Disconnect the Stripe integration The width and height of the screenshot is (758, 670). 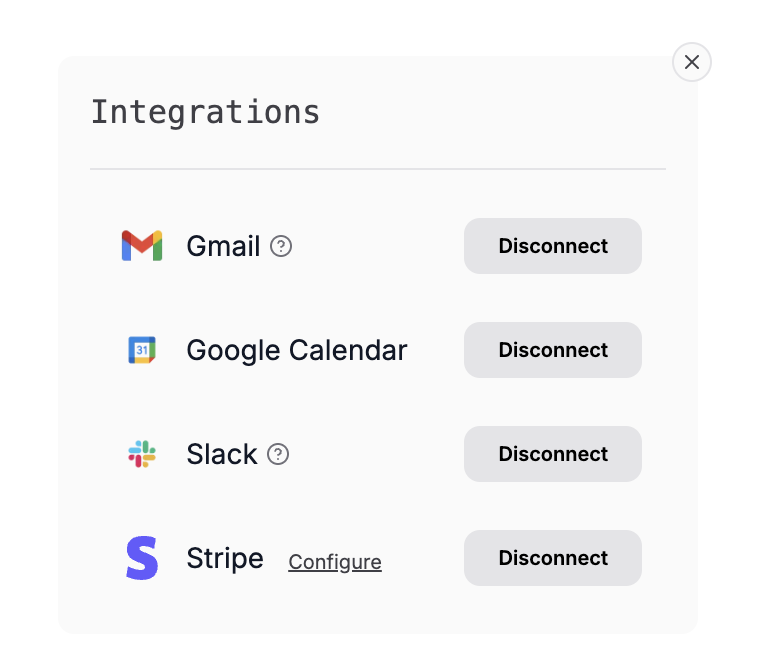point(552,558)
